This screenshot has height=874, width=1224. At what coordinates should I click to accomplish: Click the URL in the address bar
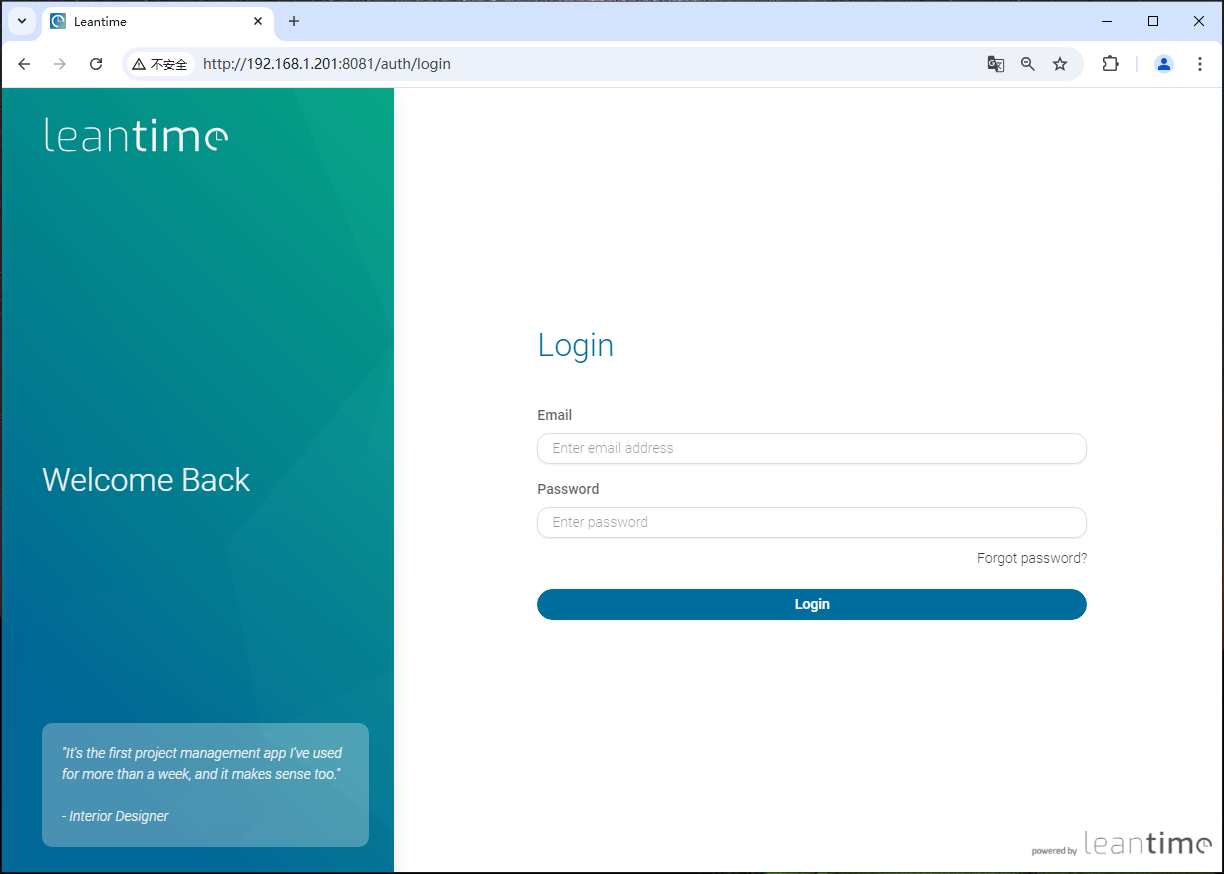point(326,64)
